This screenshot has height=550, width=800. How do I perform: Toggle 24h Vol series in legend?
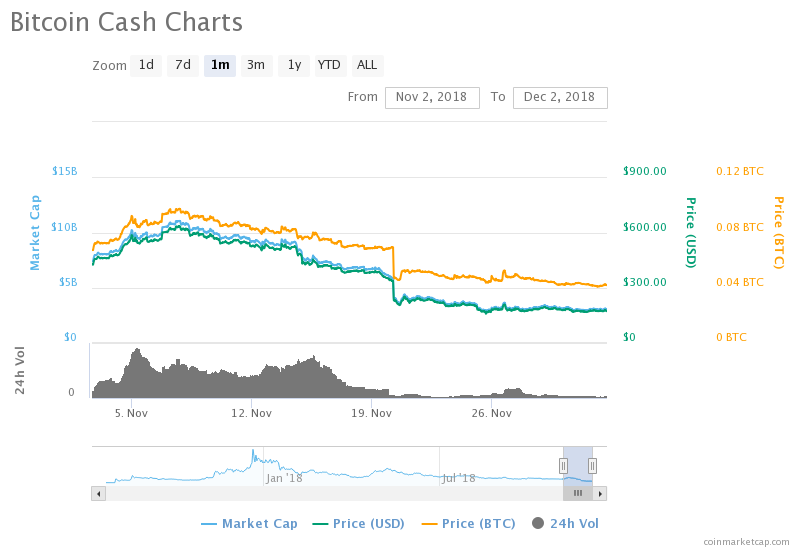coord(565,523)
